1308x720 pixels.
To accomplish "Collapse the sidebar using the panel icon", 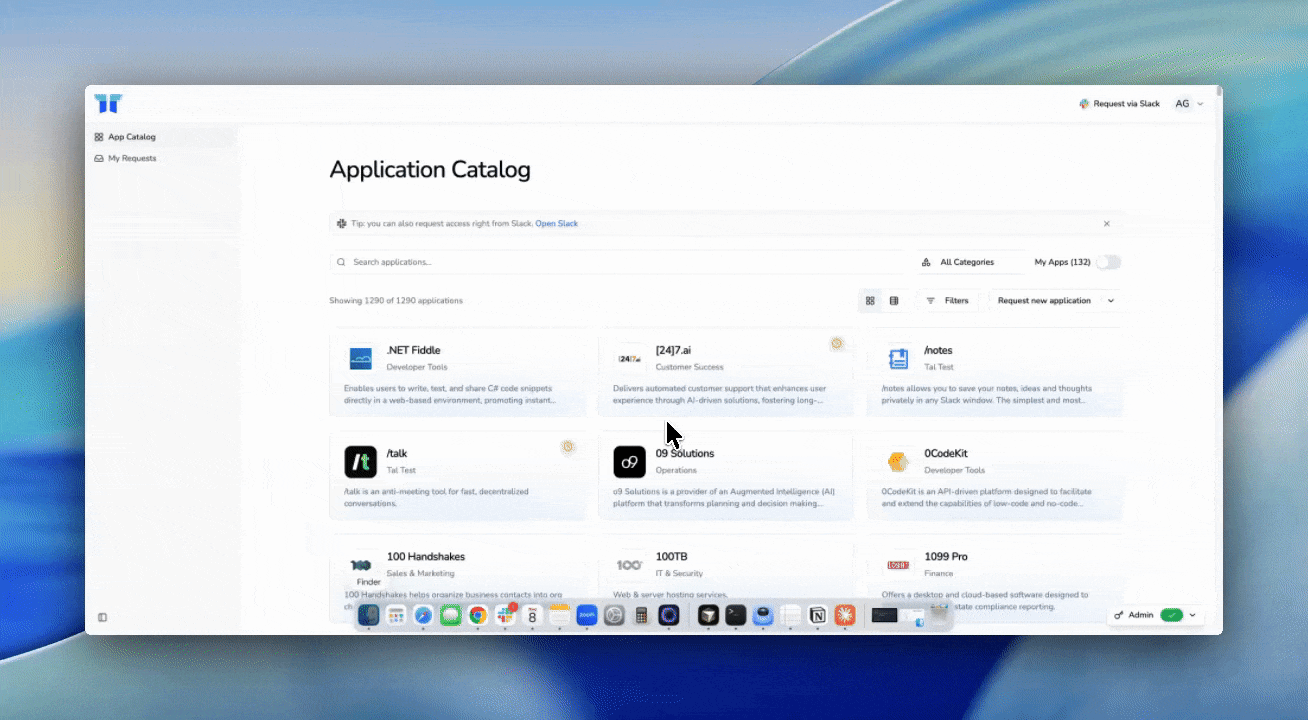I will 102,617.
